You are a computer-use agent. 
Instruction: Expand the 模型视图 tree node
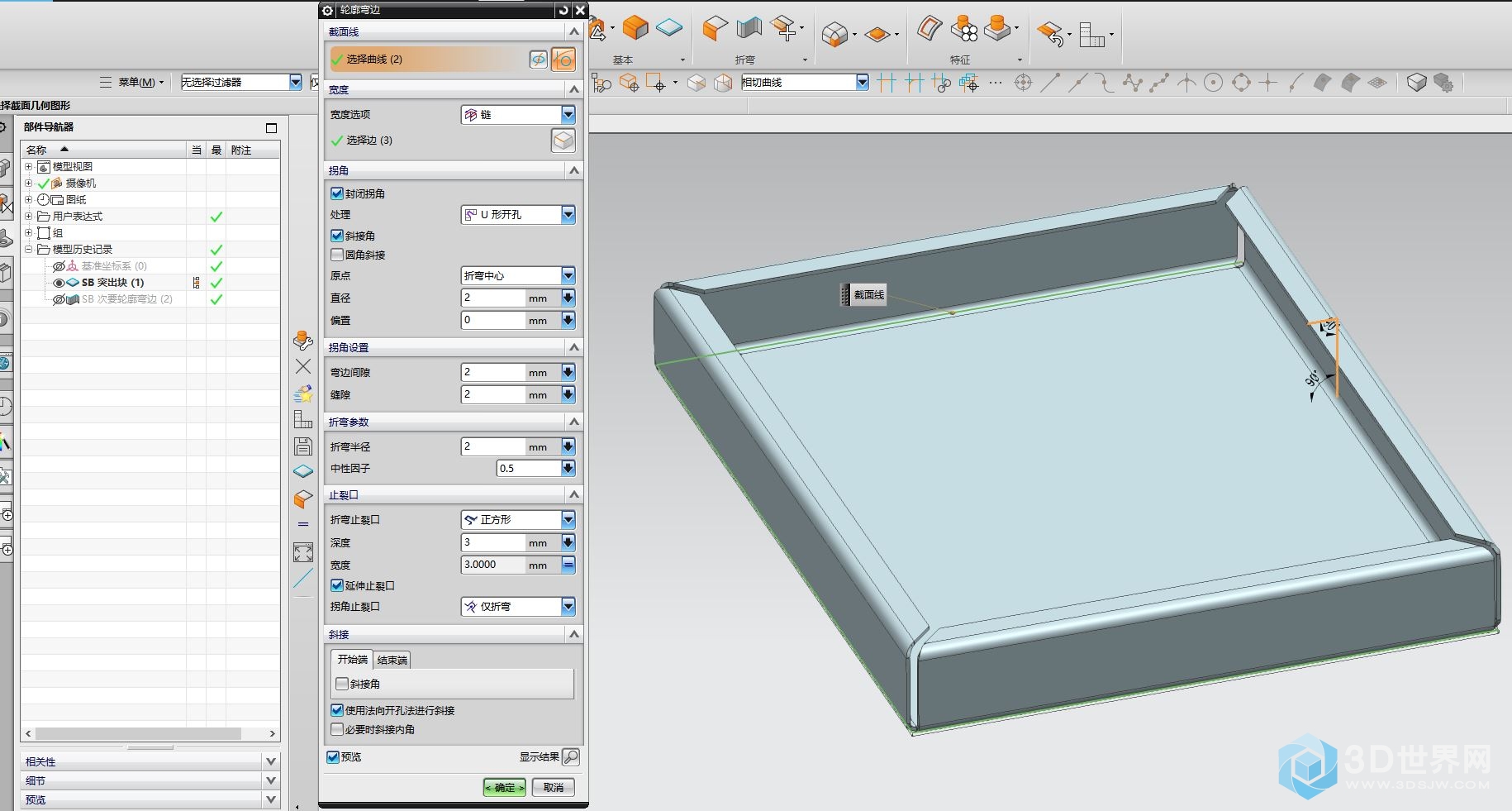click(29, 167)
